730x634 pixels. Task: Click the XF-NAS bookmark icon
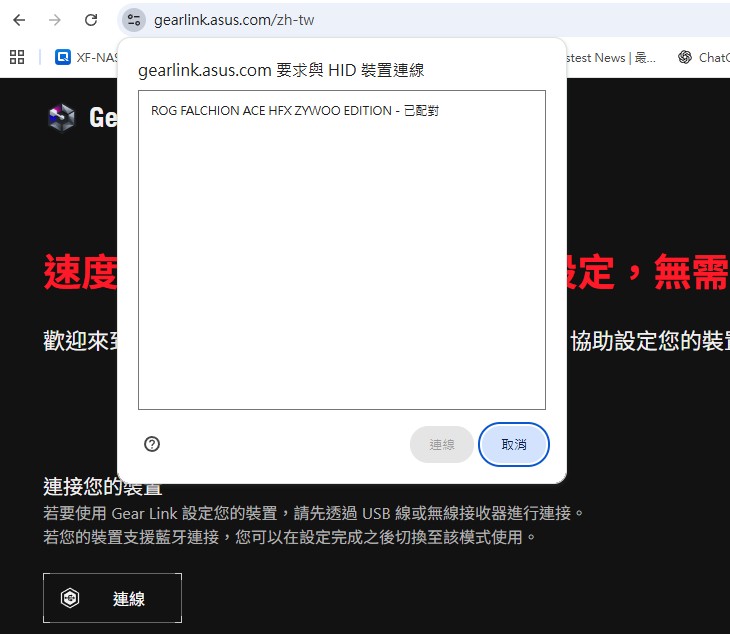pos(63,57)
